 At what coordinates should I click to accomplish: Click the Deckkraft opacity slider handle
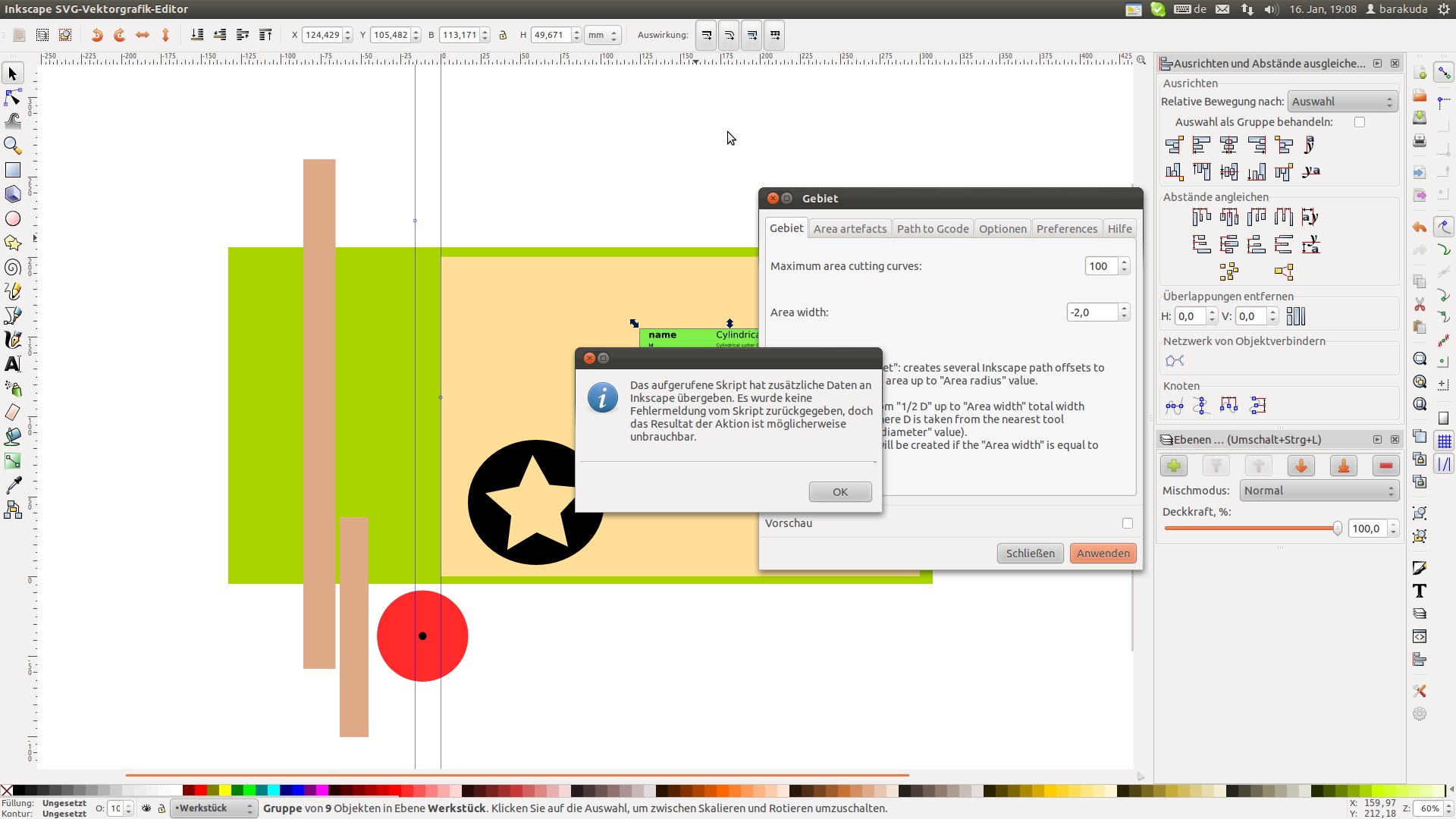tap(1337, 529)
